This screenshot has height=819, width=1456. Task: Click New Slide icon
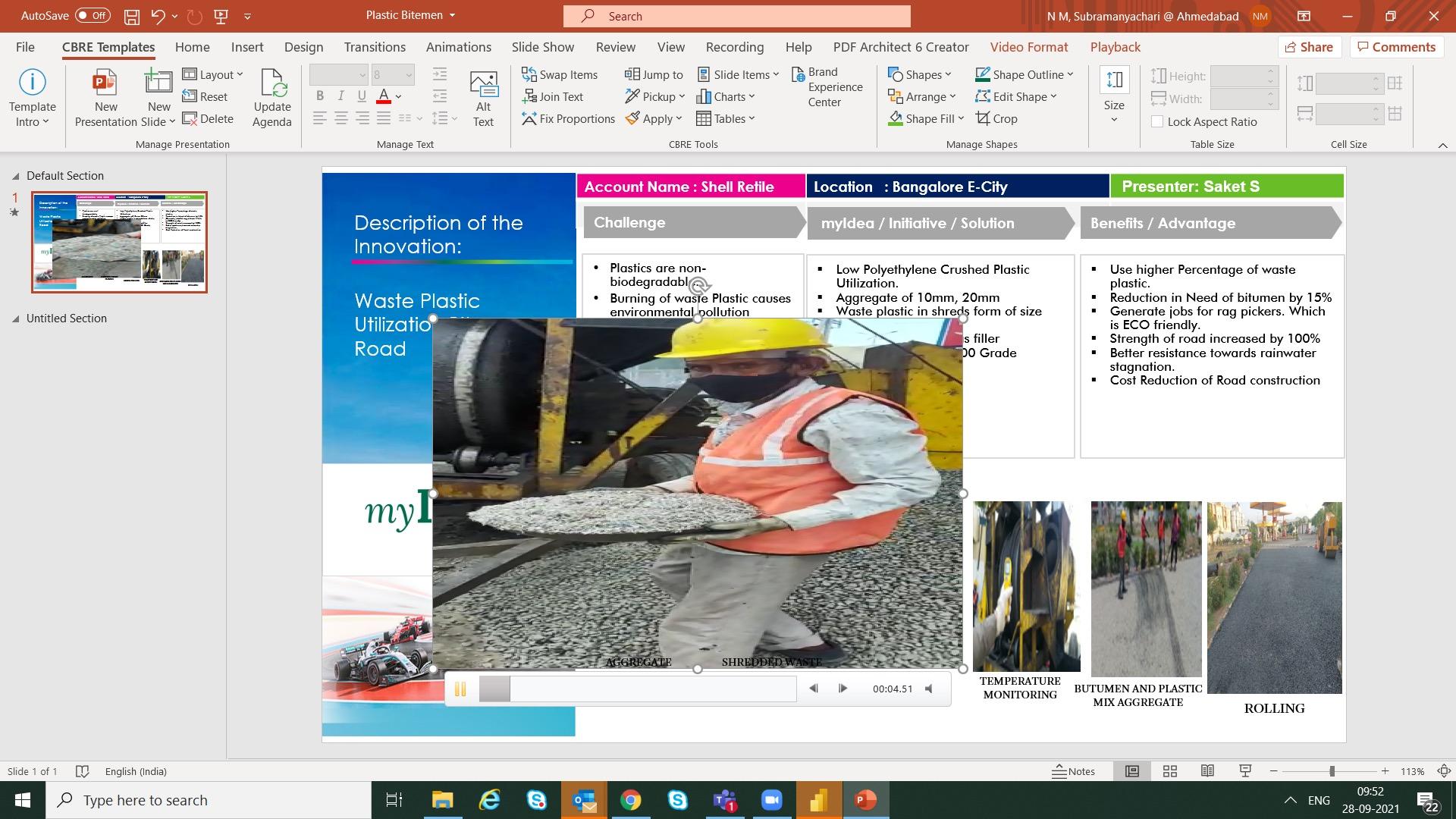click(x=158, y=82)
